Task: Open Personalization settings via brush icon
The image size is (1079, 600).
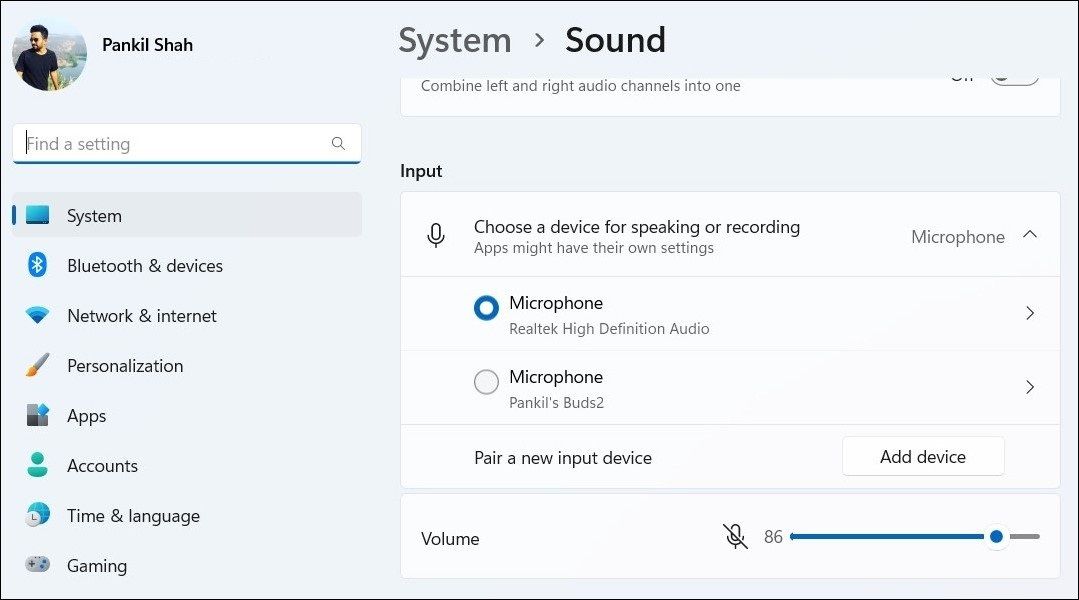Action: click(x=37, y=366)
